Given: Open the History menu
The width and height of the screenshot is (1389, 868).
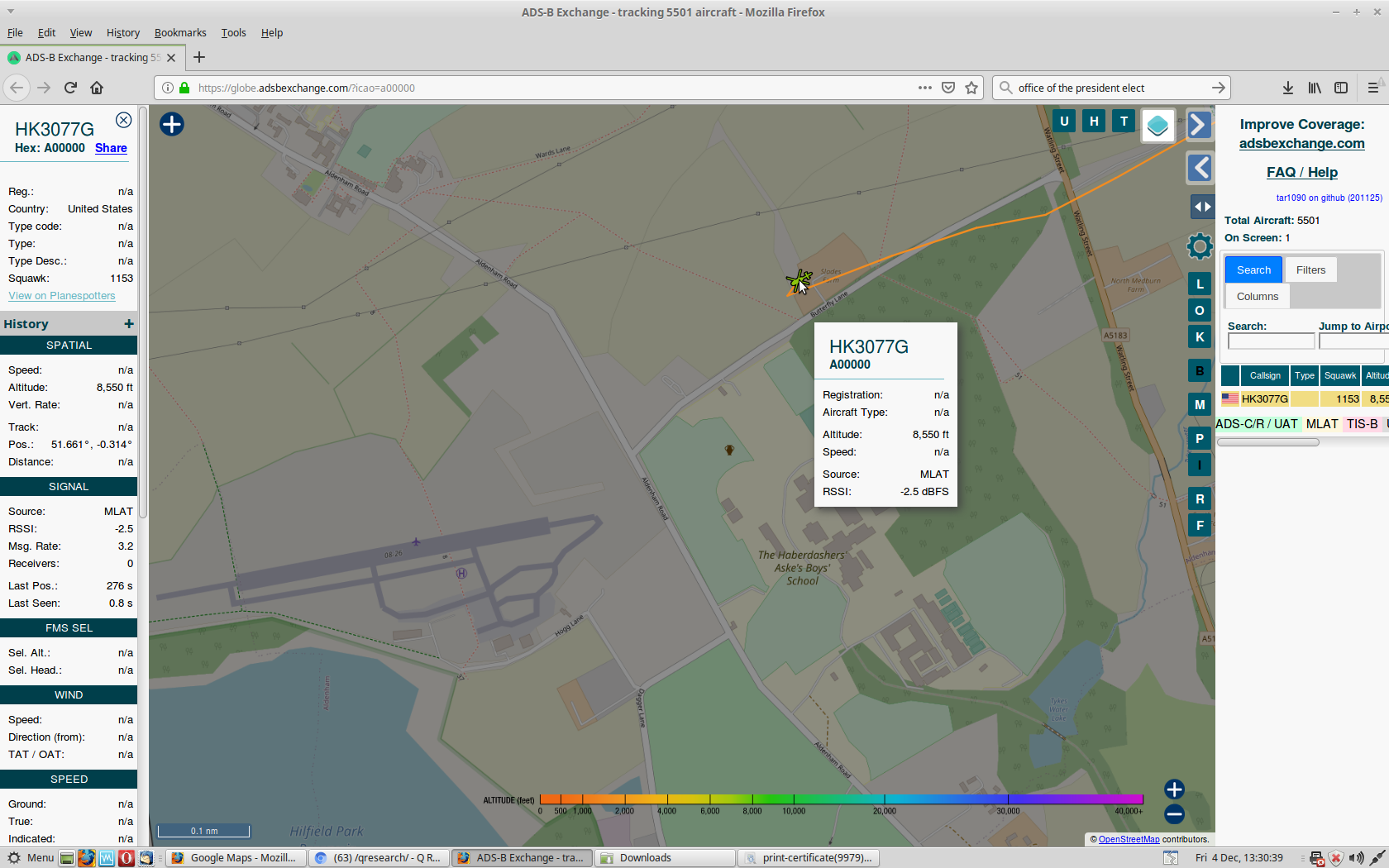Looking at the screenshot, I should (123, 33).
